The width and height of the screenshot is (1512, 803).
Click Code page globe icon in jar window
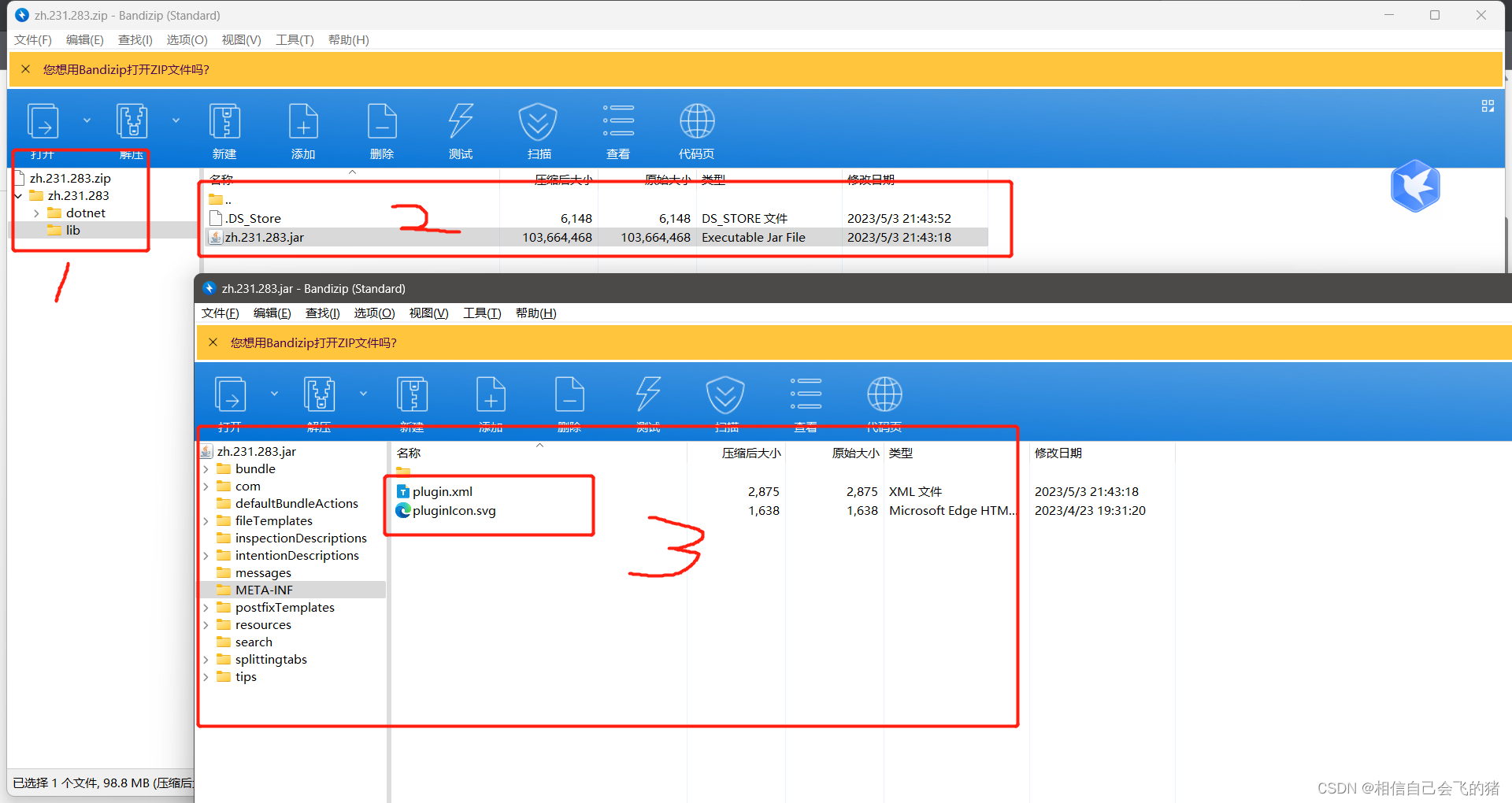(x=884, y=394)
